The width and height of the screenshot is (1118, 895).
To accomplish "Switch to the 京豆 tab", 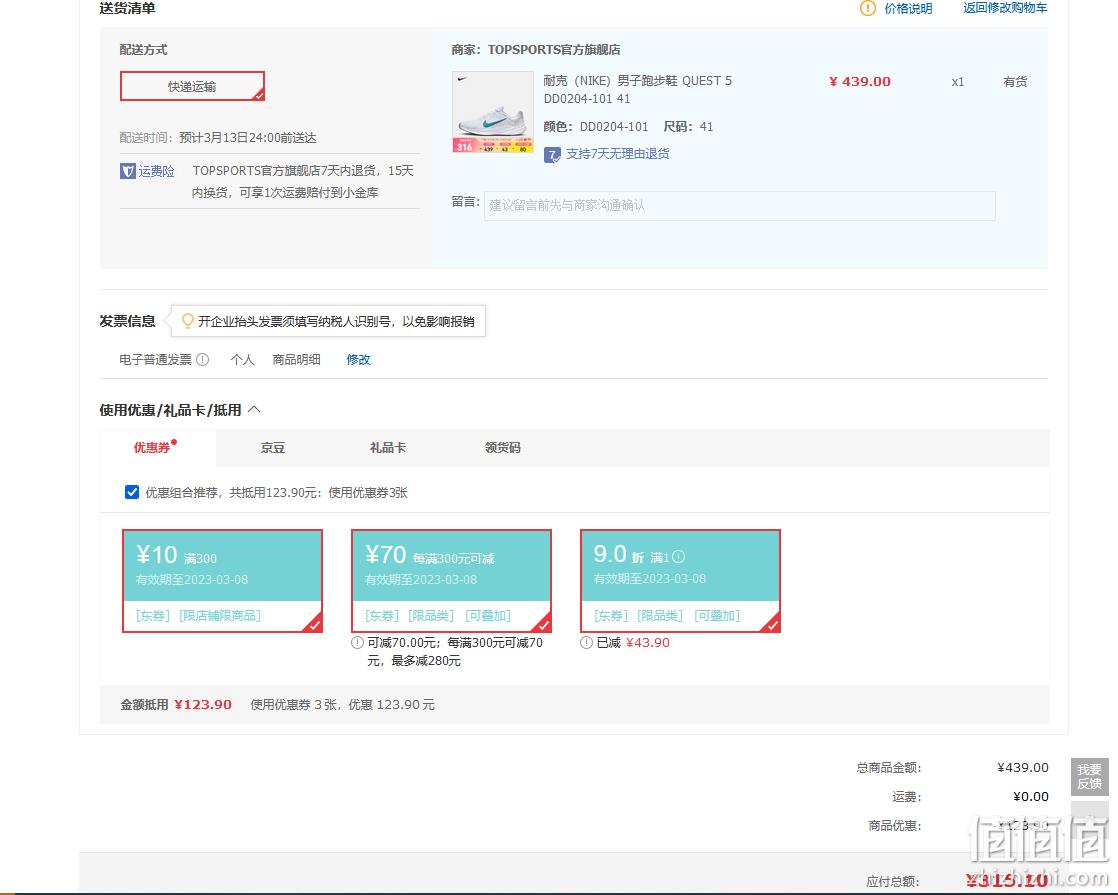I will [272, 448].
